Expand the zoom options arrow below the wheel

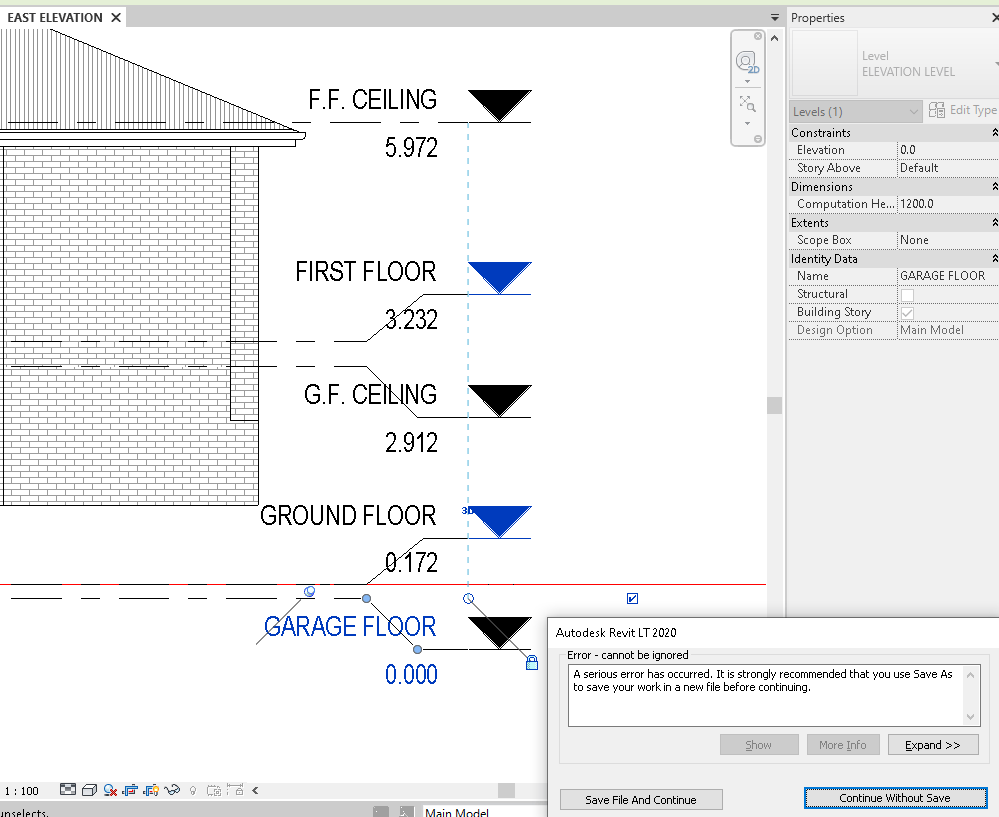tap(747, 123)
